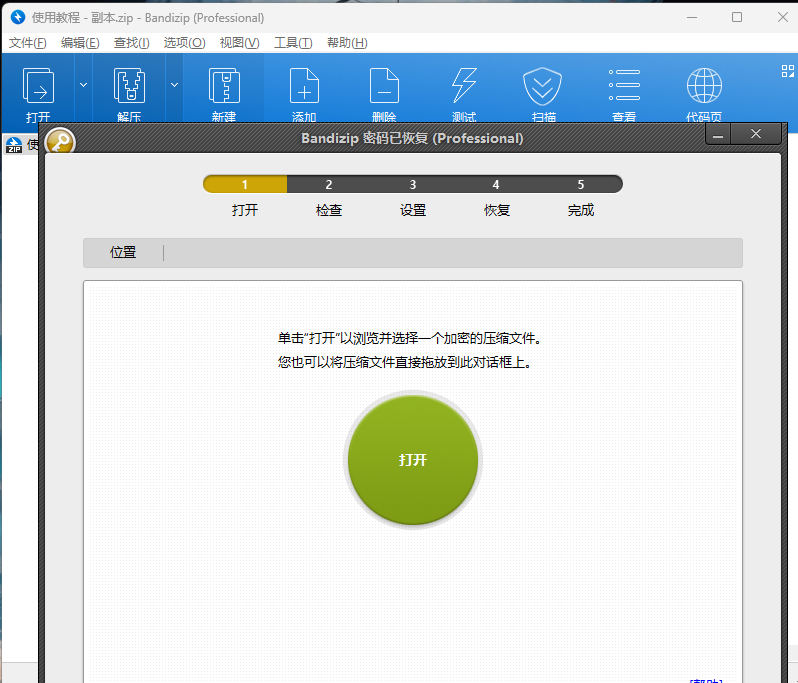Open the 查找(I) menu

click(x=131, y=43)
